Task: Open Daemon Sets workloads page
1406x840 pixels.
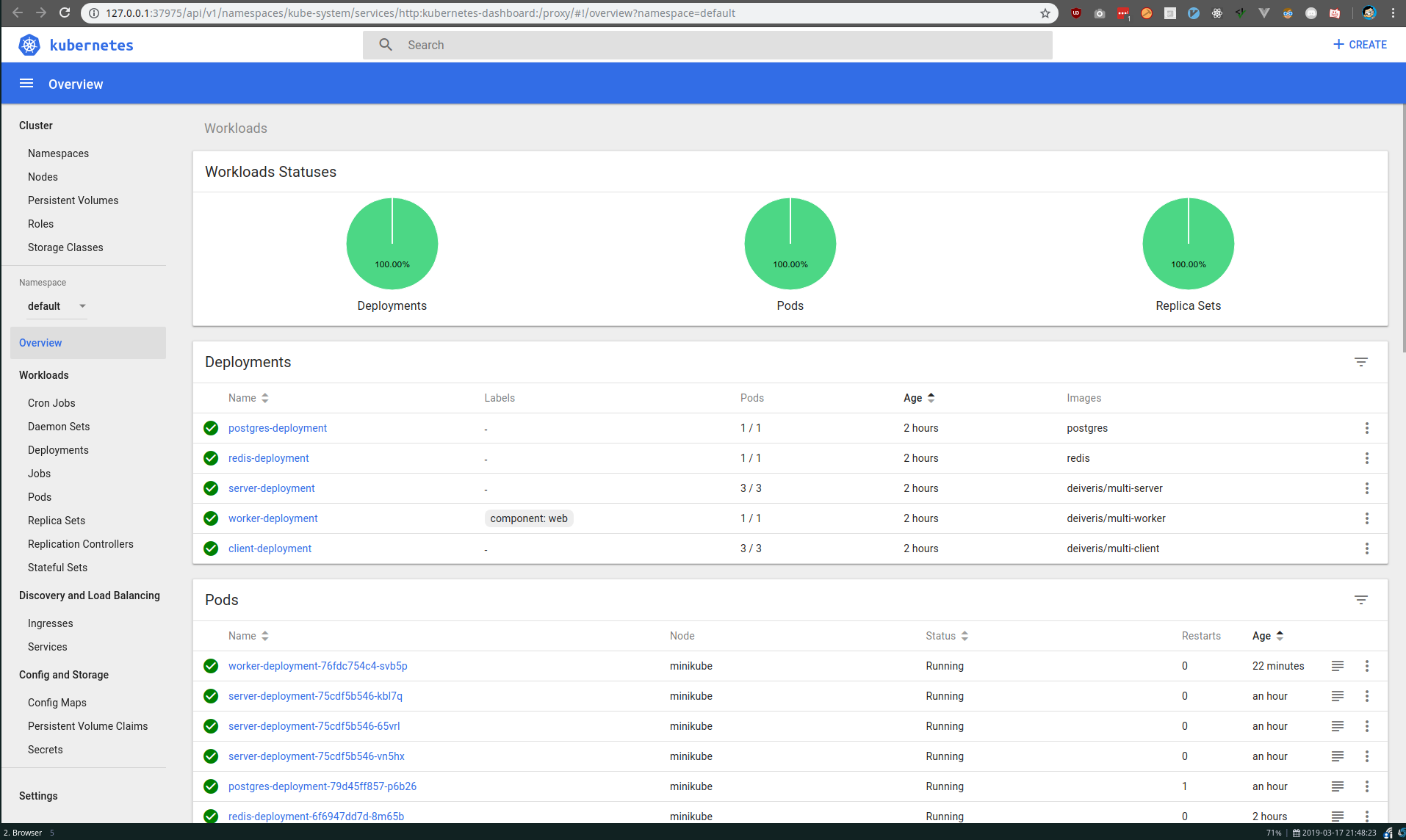Action: (x=59, y=427)
